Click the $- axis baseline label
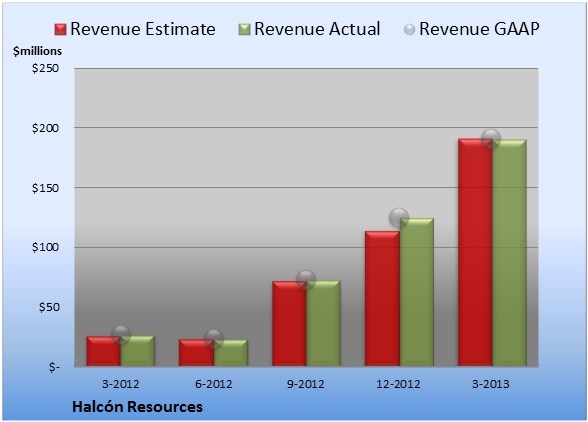This screenshot has width=588, height=422. pyautogui.click(x=54, y=367)
